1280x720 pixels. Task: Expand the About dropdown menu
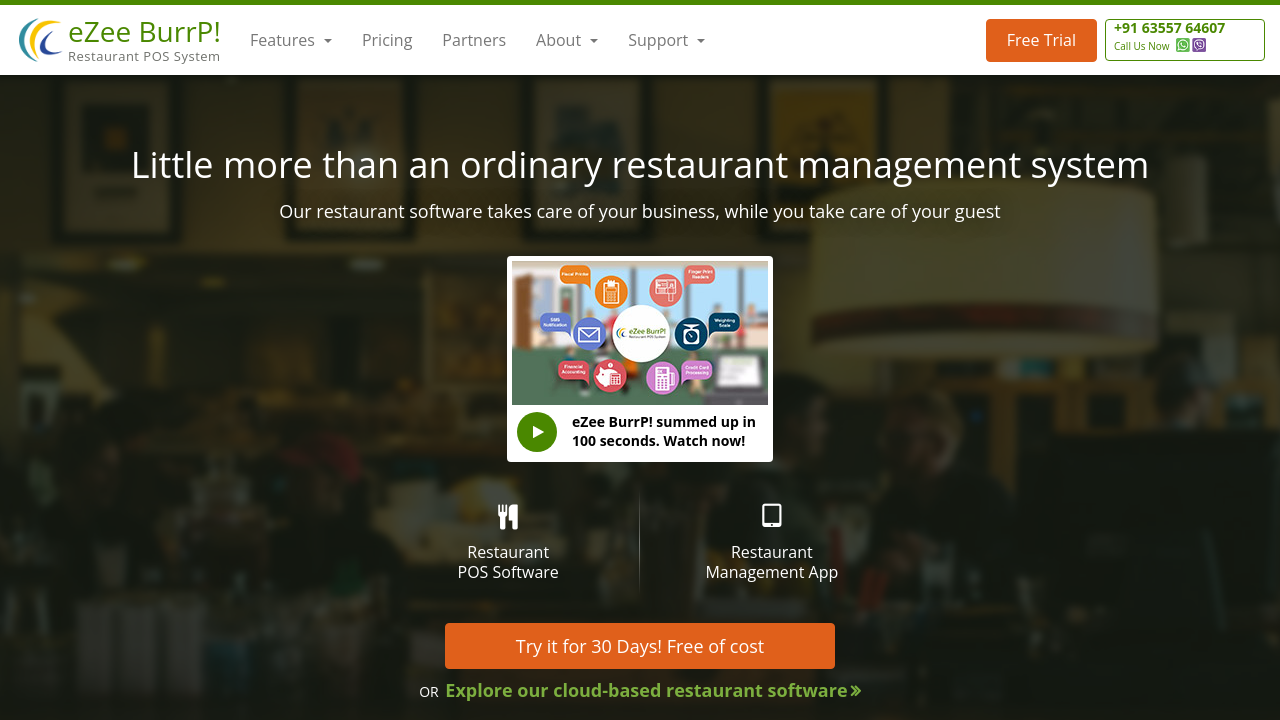click(x=567, y=40)
